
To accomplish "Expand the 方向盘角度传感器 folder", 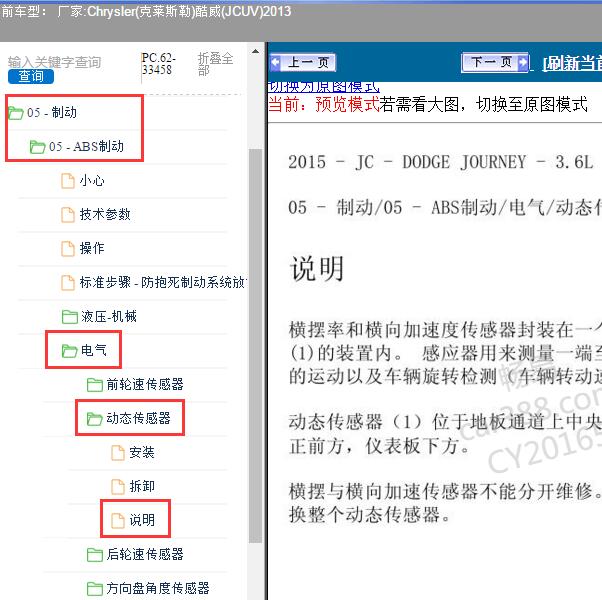I will pyautogui.click(x=157, y=588).
